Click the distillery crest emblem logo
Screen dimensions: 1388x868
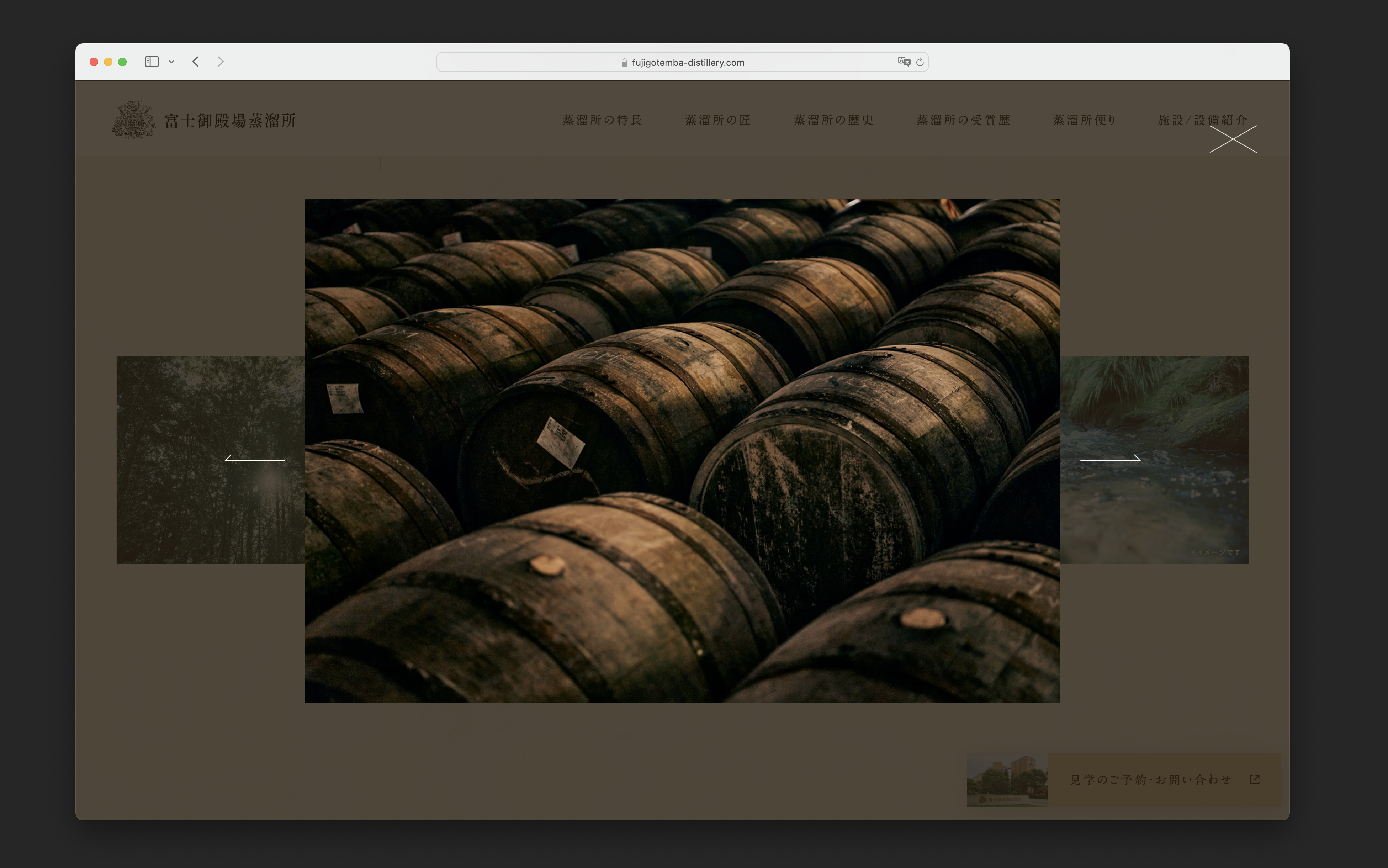134,120
